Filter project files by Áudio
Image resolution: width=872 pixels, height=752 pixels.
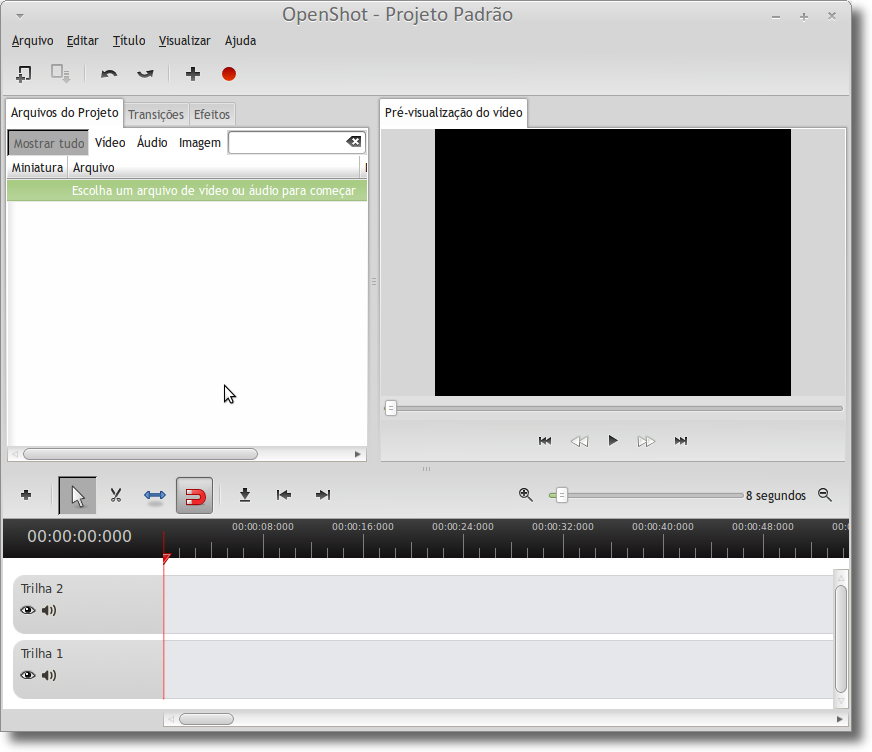coord(152,143)
